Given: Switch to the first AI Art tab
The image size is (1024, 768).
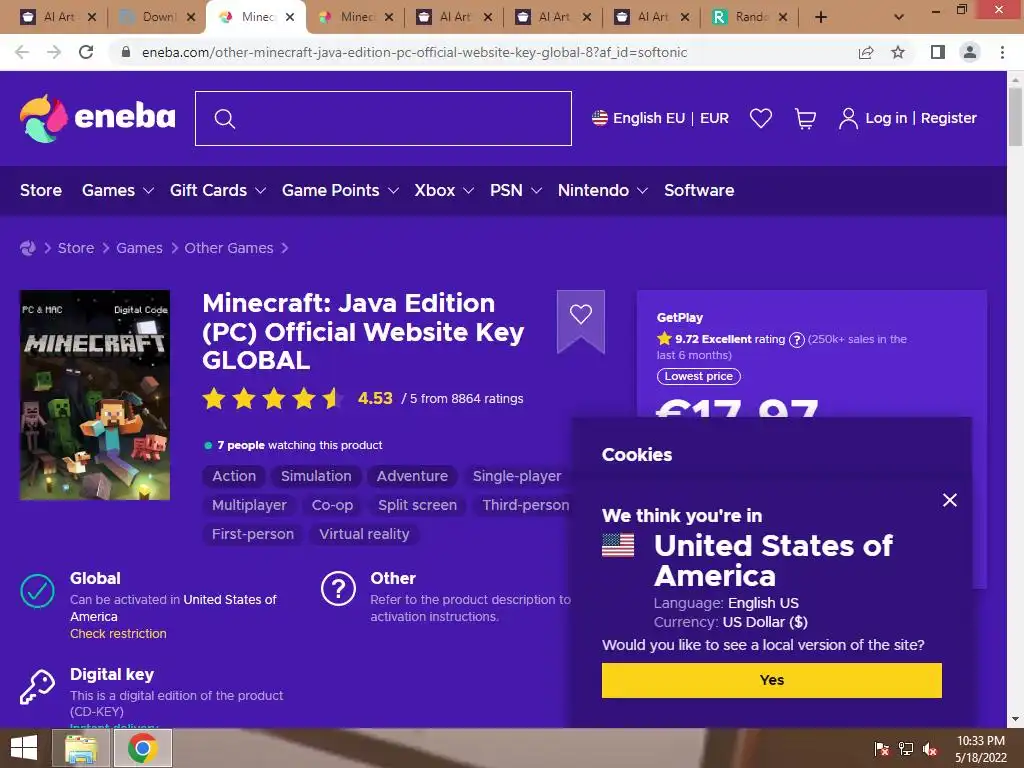Looking at the screenshot, I should [58, 17].
